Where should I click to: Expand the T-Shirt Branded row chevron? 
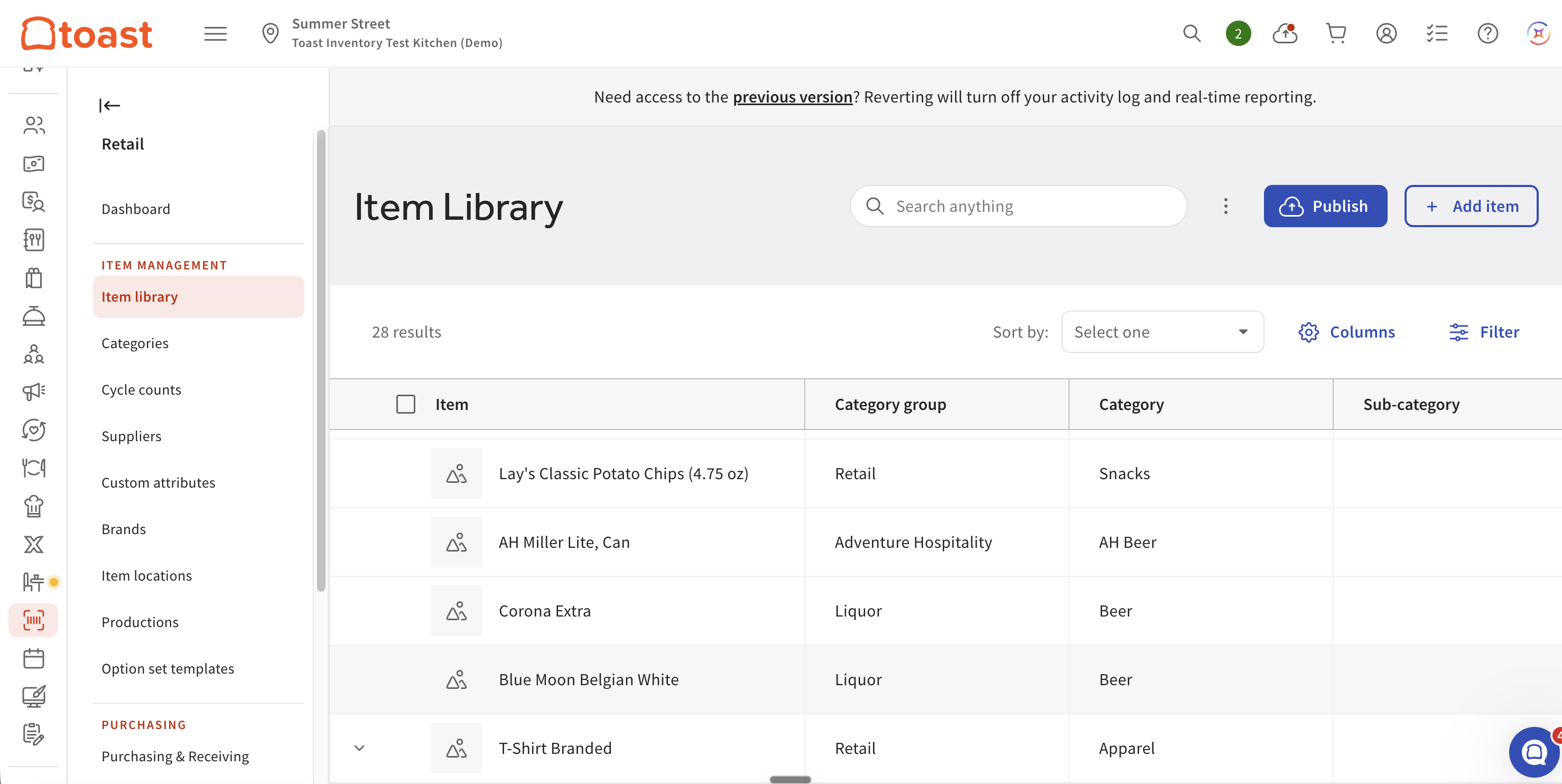click(x=359, y=748)
